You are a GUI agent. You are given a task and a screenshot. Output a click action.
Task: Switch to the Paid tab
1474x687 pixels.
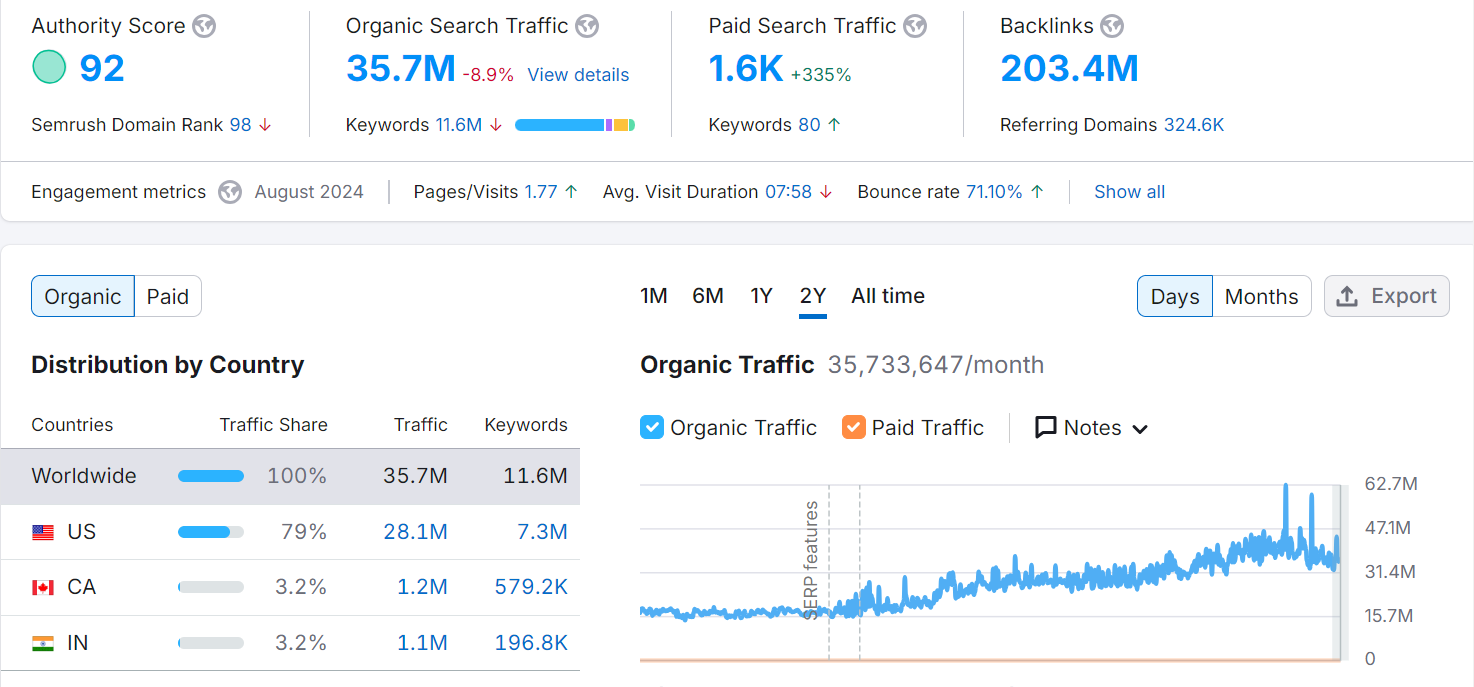pyautogui.click(x=168, y=296)
